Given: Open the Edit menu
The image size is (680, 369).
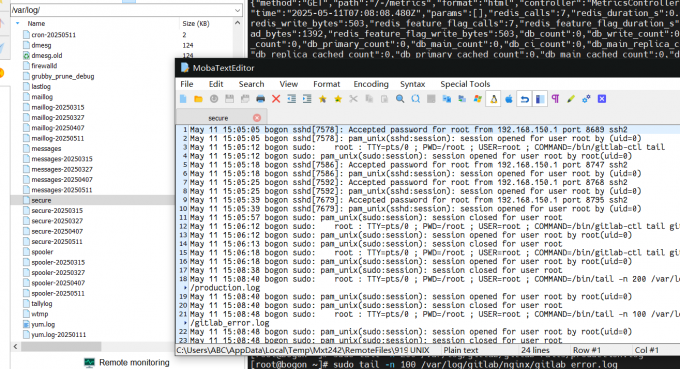Looking at the screenshot, I should click(216, 84).
